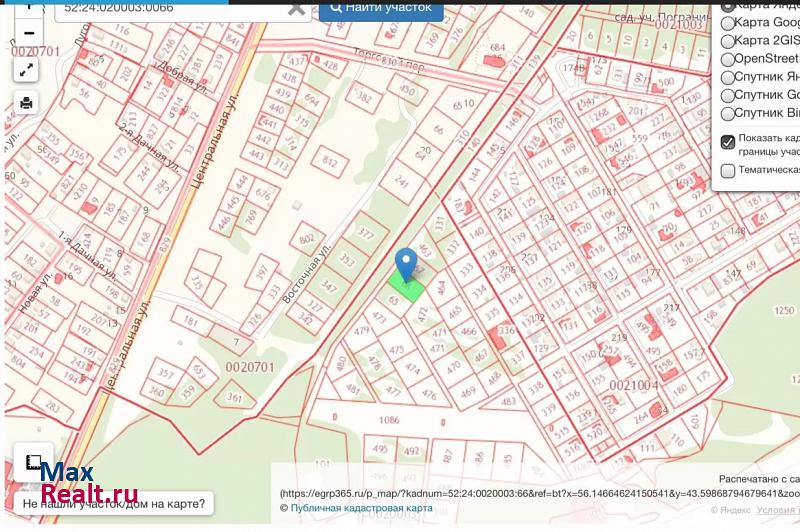Select the 'Карта 2GIS' radio option

(x=727, y=41)
